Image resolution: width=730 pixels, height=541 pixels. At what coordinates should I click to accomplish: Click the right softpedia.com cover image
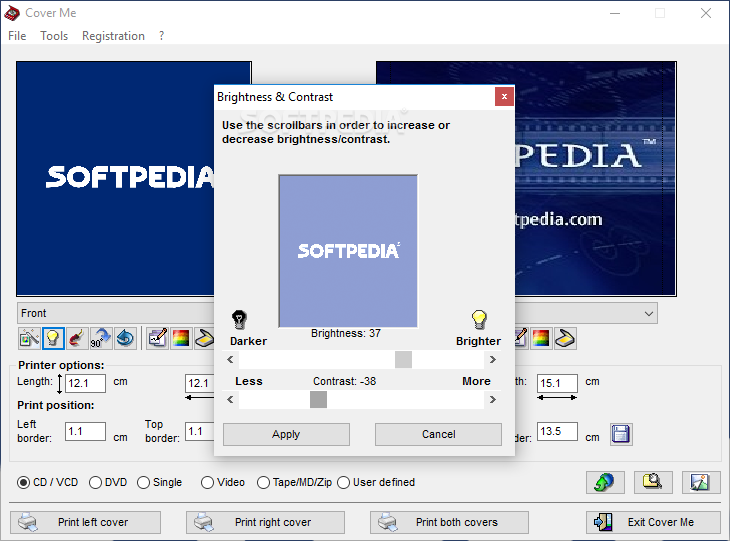(595, 178)
